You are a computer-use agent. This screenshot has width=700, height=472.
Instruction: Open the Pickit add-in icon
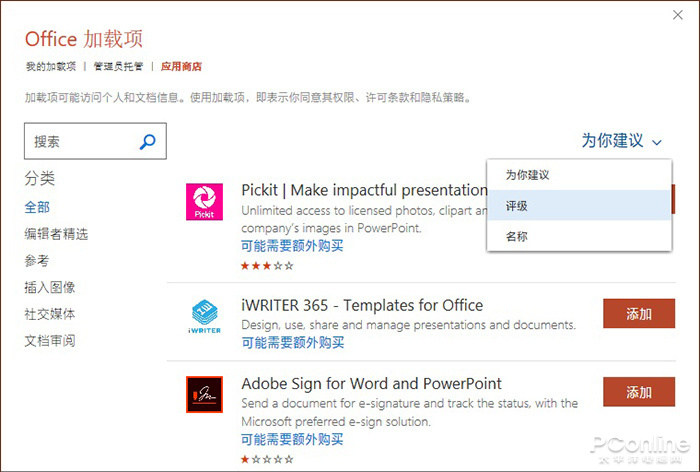[x=204, y=202]
